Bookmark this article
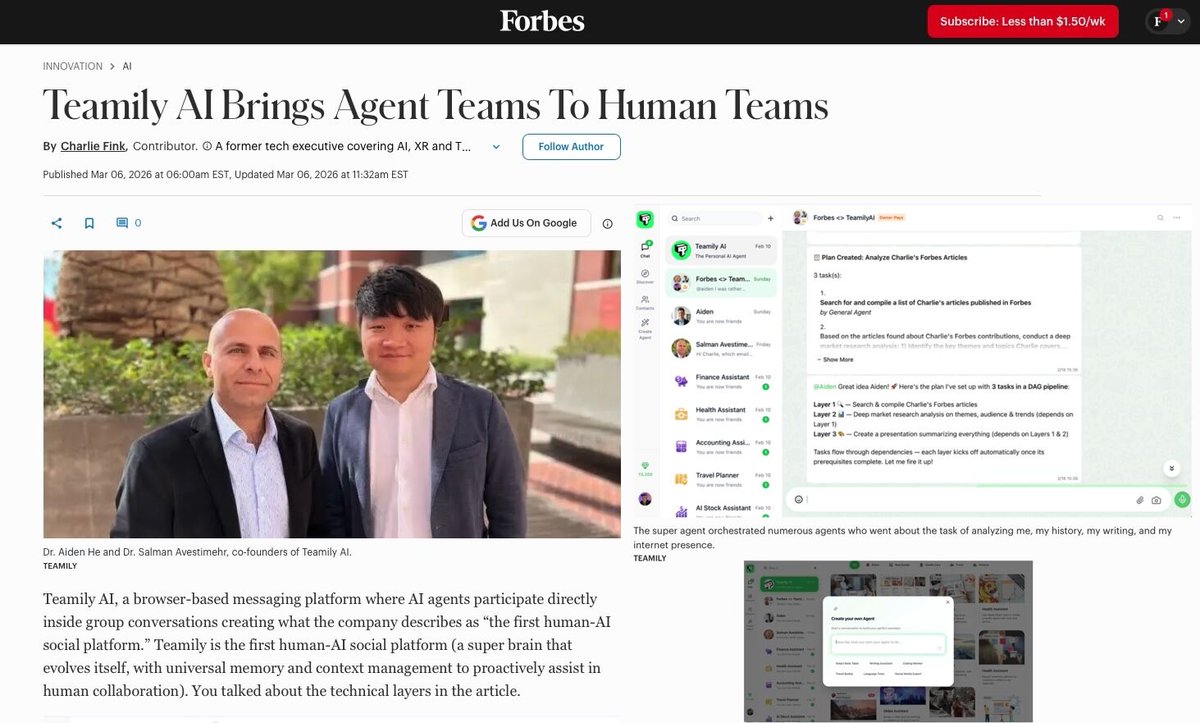The height and width of the screenshot is (723, 1200). (x=89, y=223)
